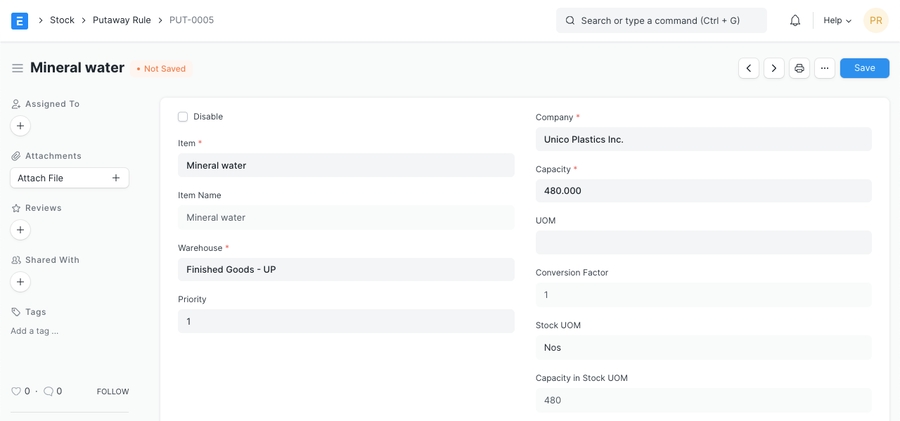Share document using plus under Shared With
The width and height of the screenshot is (900, 421).
click(x=20, y=282)
